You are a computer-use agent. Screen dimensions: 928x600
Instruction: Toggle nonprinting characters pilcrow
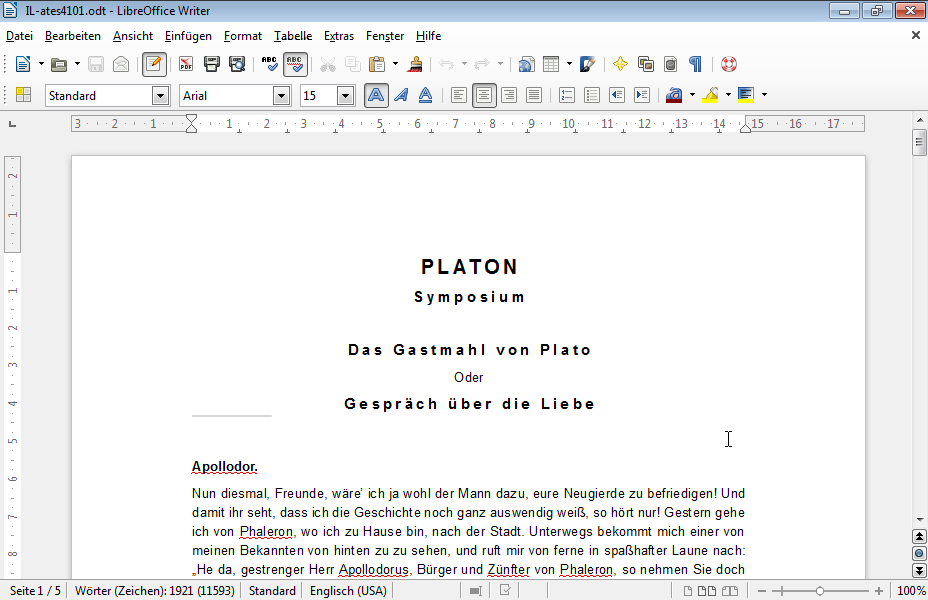[696, 64]
